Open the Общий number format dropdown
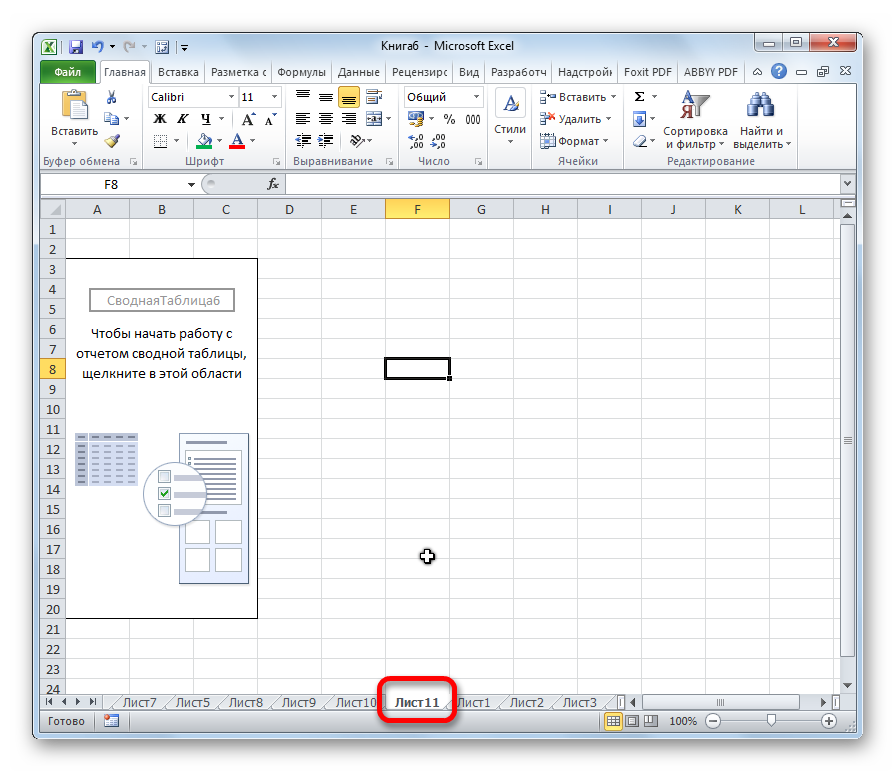896x772 pixels. click(x=476, y=97)
